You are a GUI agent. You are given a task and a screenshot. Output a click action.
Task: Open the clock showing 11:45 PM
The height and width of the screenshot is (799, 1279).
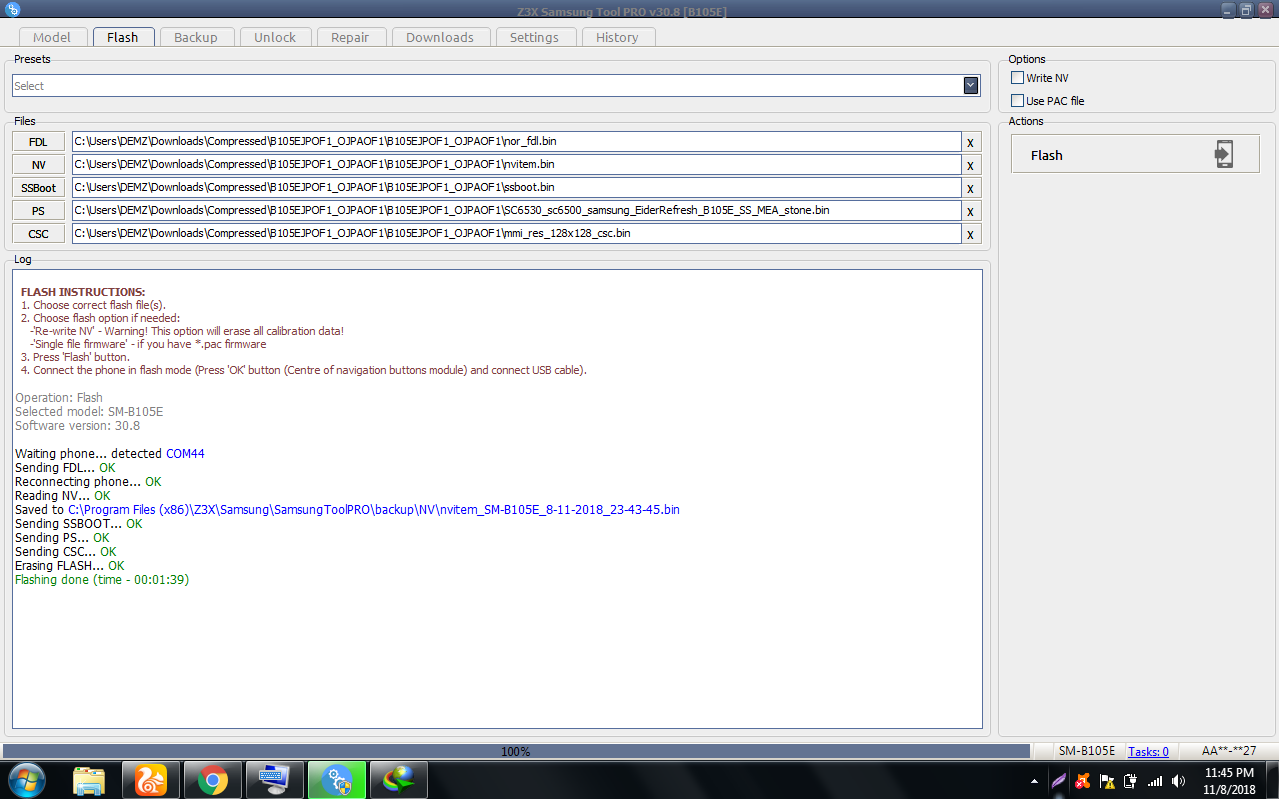pos(1230,780)
